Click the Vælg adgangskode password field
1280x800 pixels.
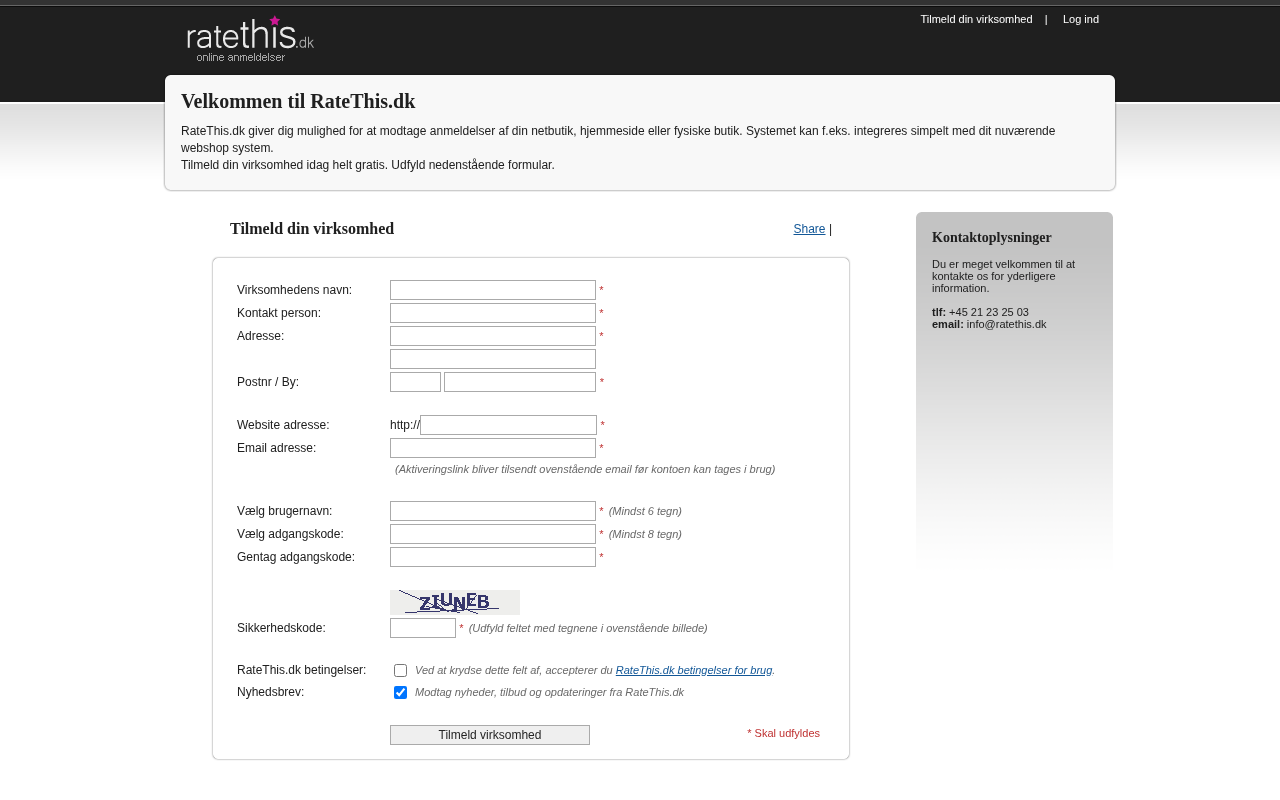point(493,534)
